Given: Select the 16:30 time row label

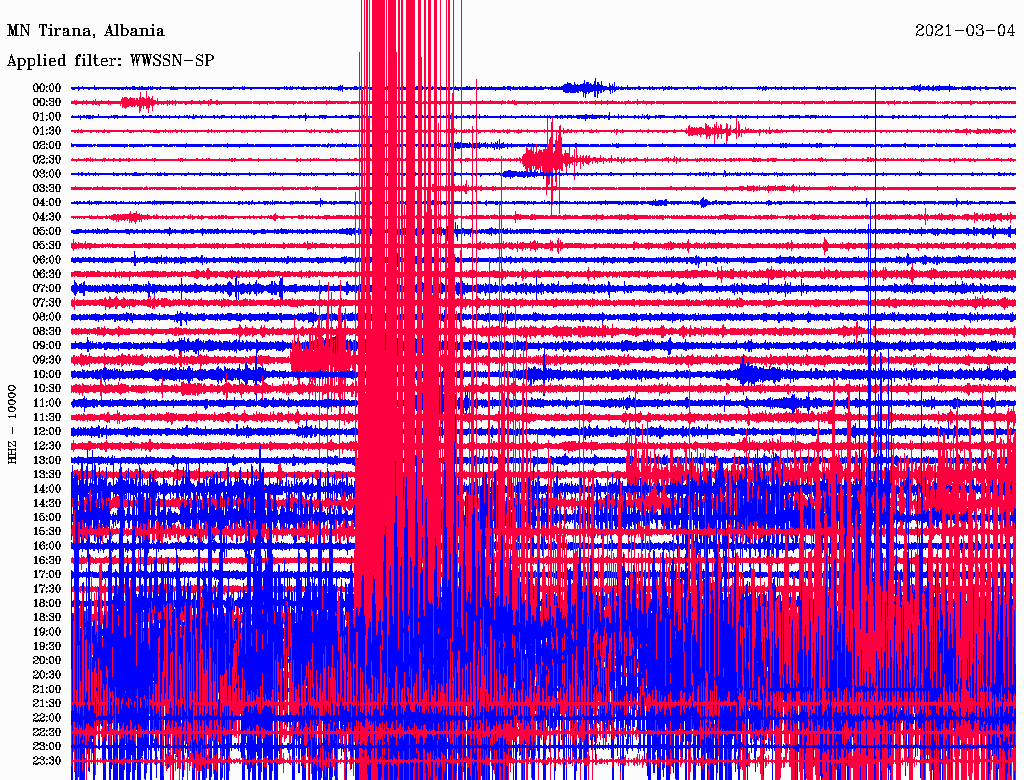Looking at the screenshot, I should 47,561.
